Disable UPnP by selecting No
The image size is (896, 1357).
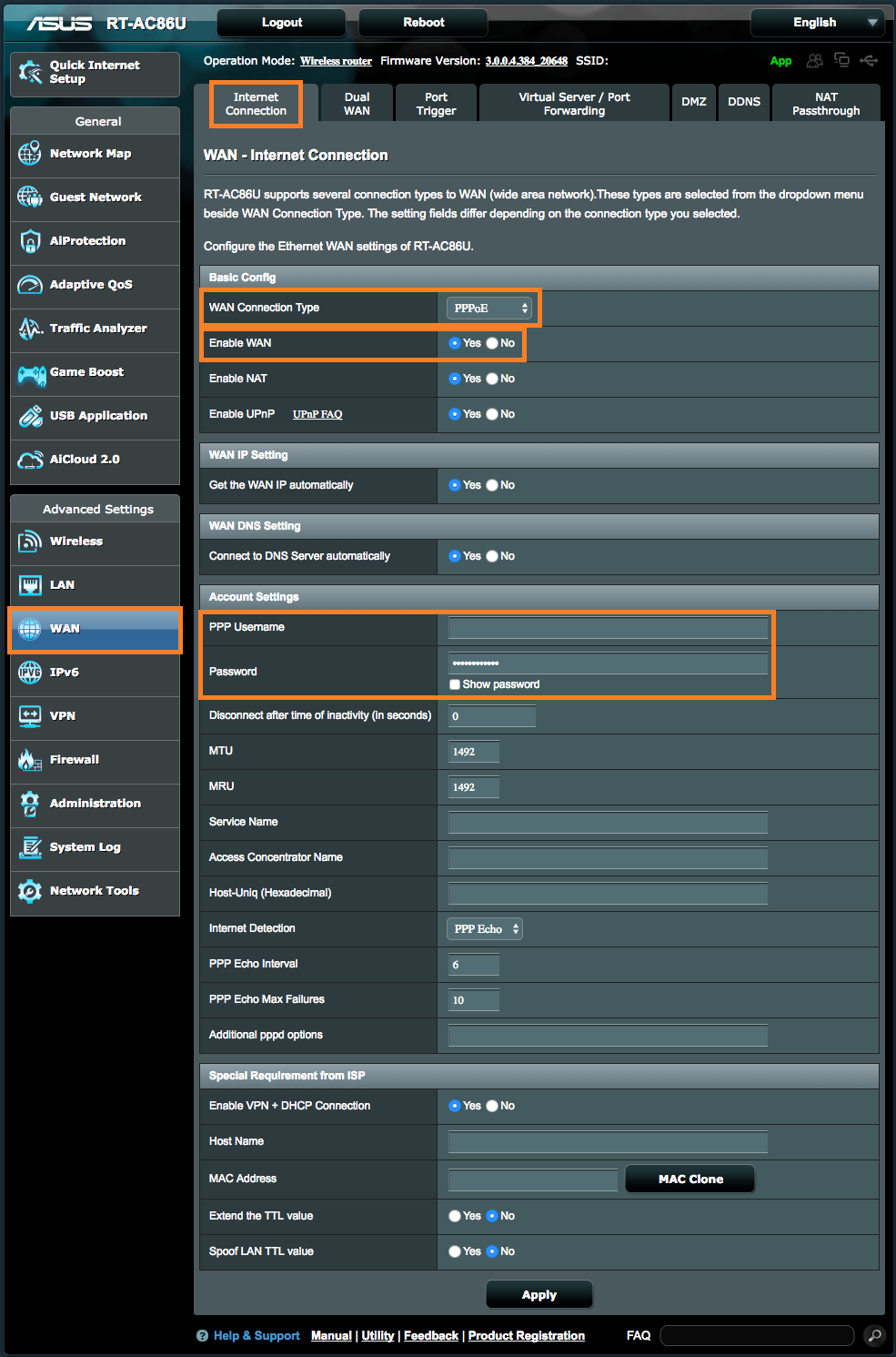click(491, 414)
